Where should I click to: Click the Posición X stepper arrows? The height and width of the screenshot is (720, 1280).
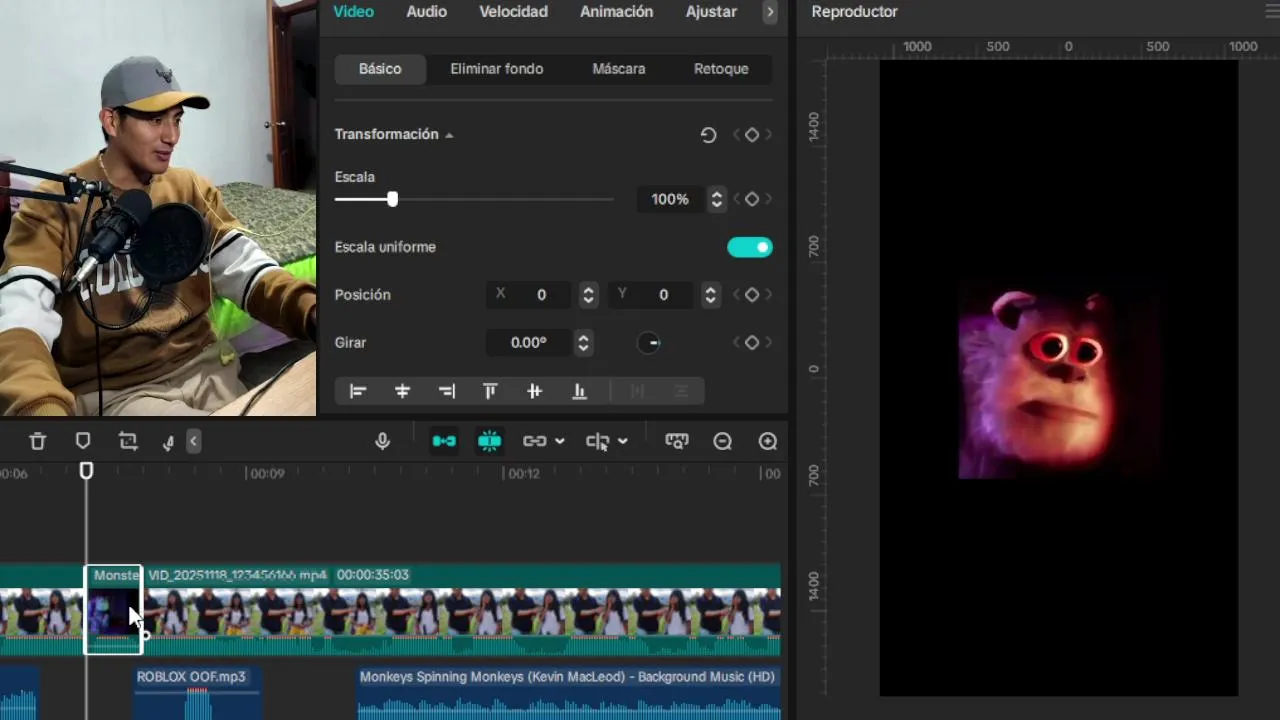click(x=588, y=294)
